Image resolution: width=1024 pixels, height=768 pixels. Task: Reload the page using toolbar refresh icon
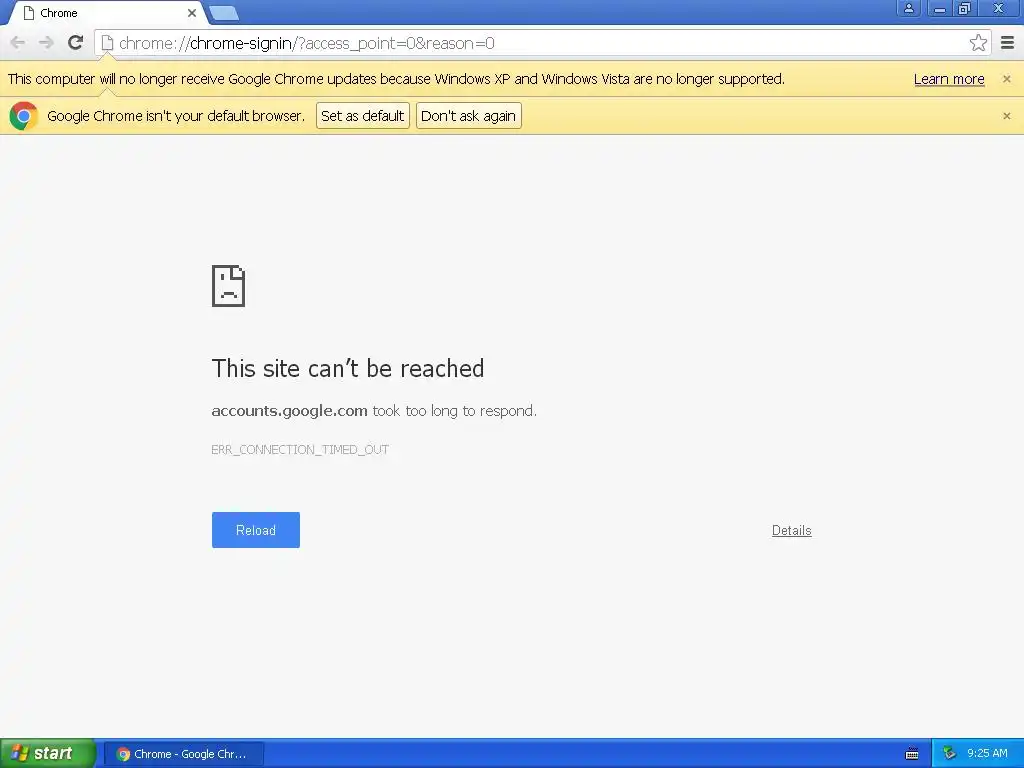(76, 43)
